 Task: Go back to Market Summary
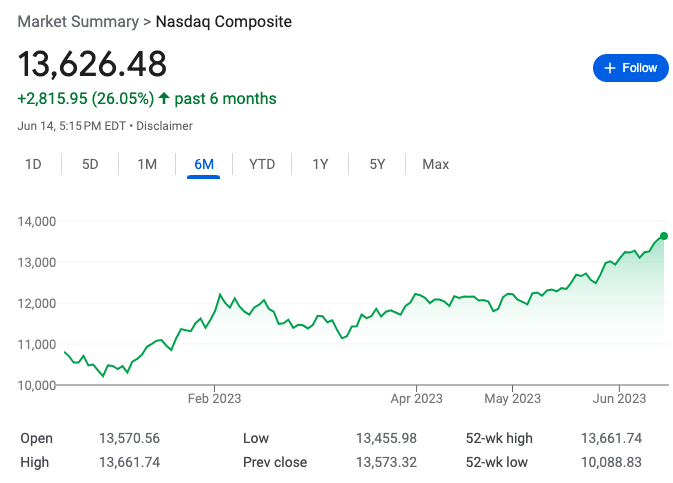click(78, 21)
